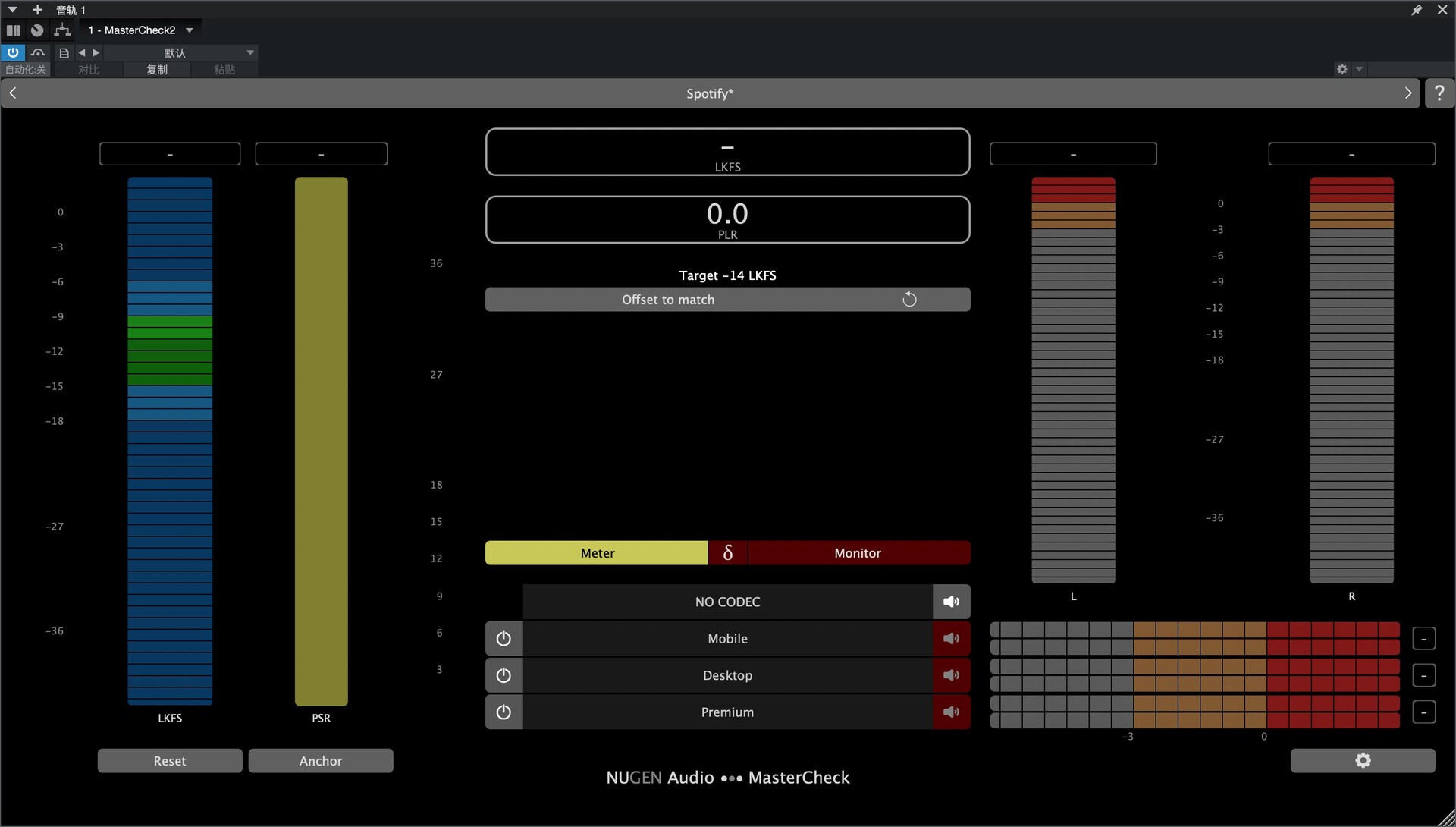Enable the Desktop codec power button
Viewport: 1456px width, 827px height.
tap(504, 675)
